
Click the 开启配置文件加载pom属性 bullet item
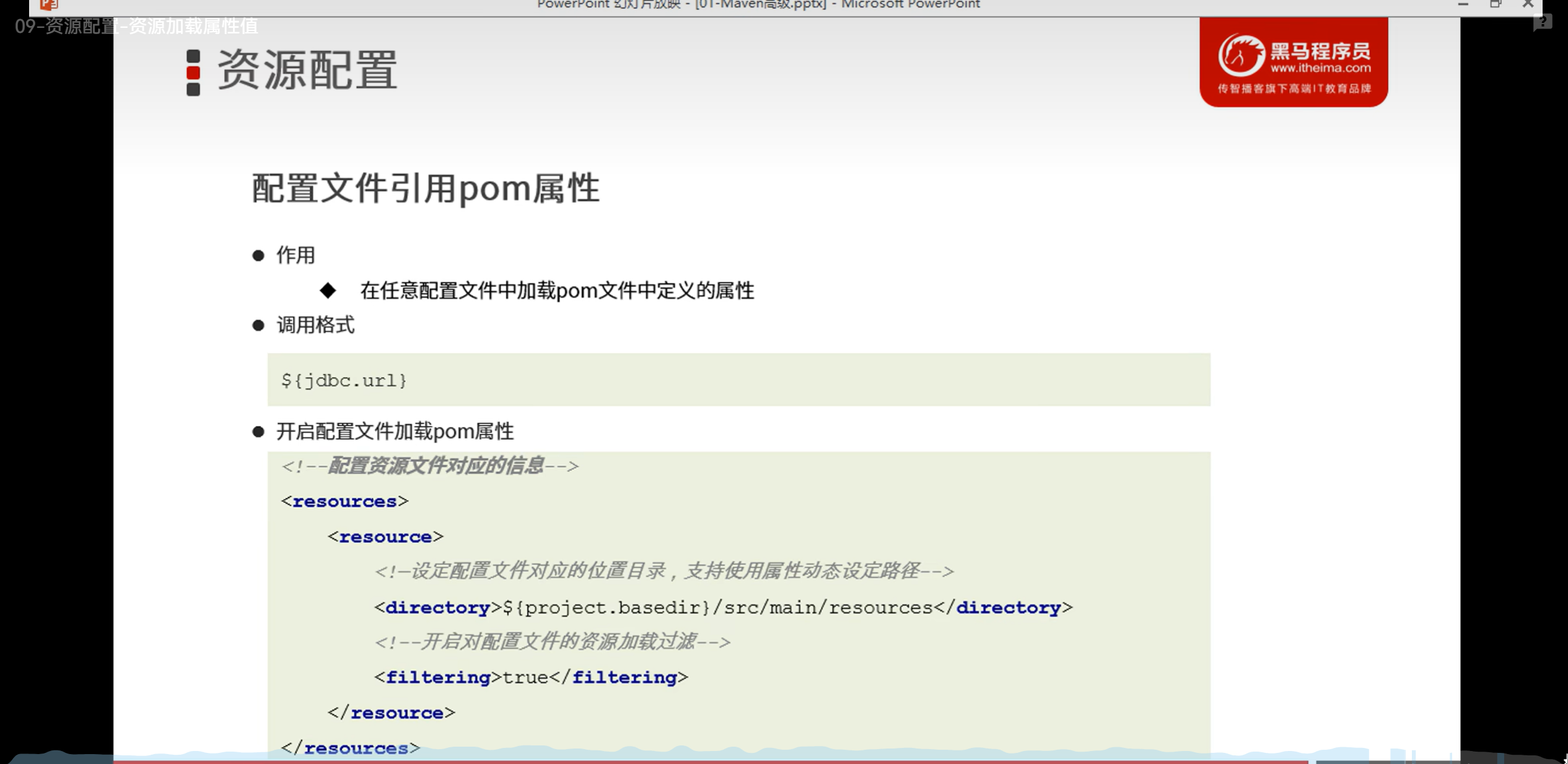395,432
